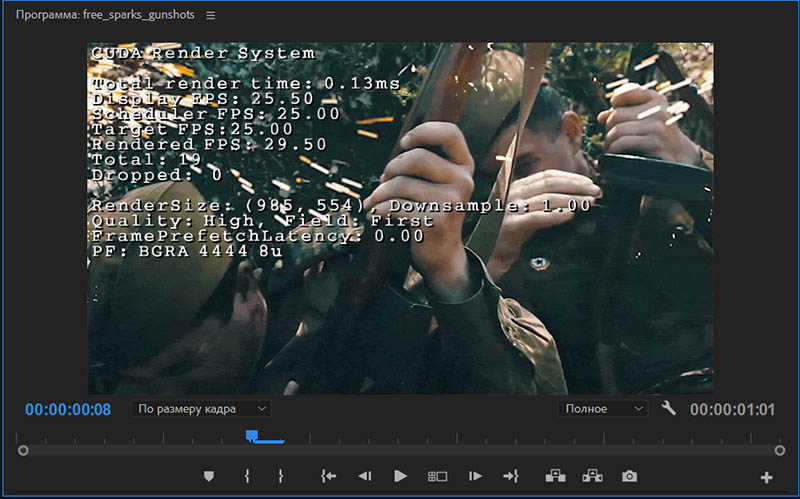
Task: Click the Go to In point button
Action: pos(329,476)
